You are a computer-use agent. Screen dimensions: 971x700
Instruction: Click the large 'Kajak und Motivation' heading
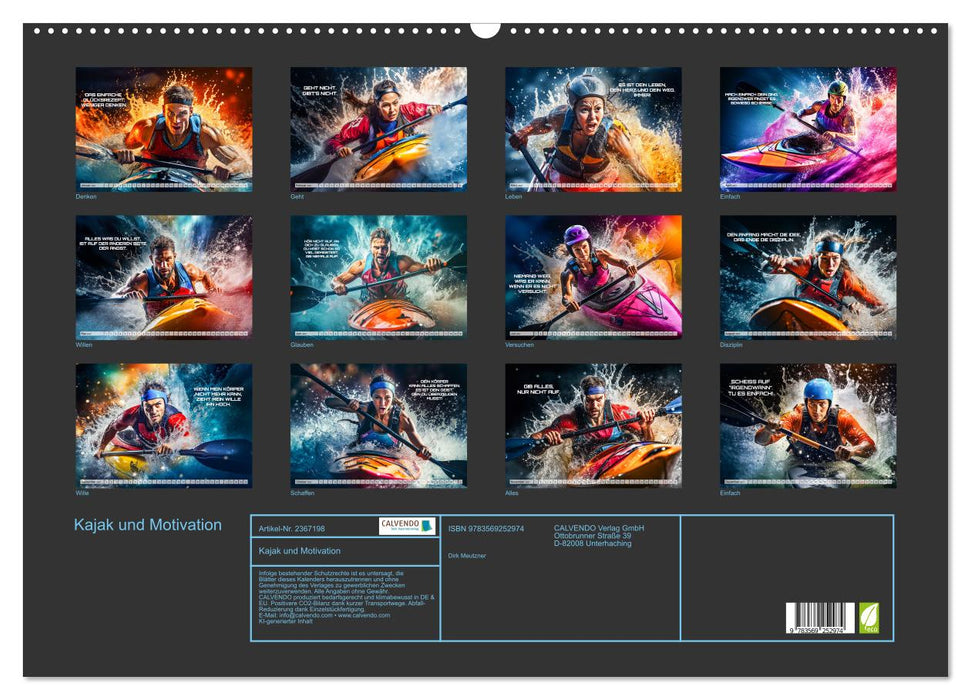tap(147, 525)
